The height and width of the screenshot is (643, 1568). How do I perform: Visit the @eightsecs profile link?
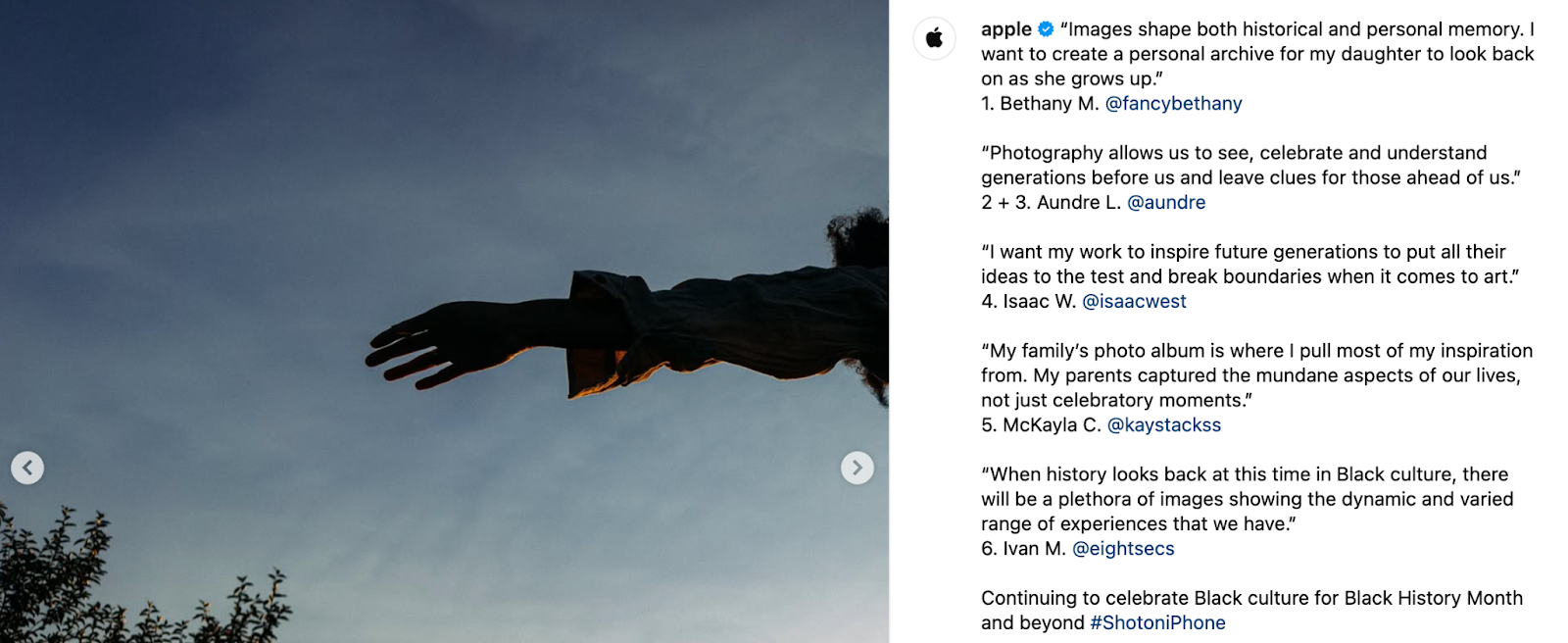click(x=1123, y=548)
